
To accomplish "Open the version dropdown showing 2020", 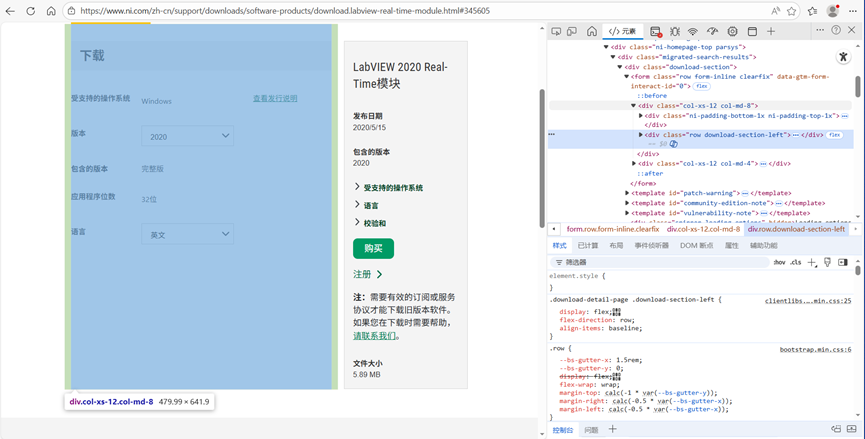I will pyautogui.click(x=188, y=136).
